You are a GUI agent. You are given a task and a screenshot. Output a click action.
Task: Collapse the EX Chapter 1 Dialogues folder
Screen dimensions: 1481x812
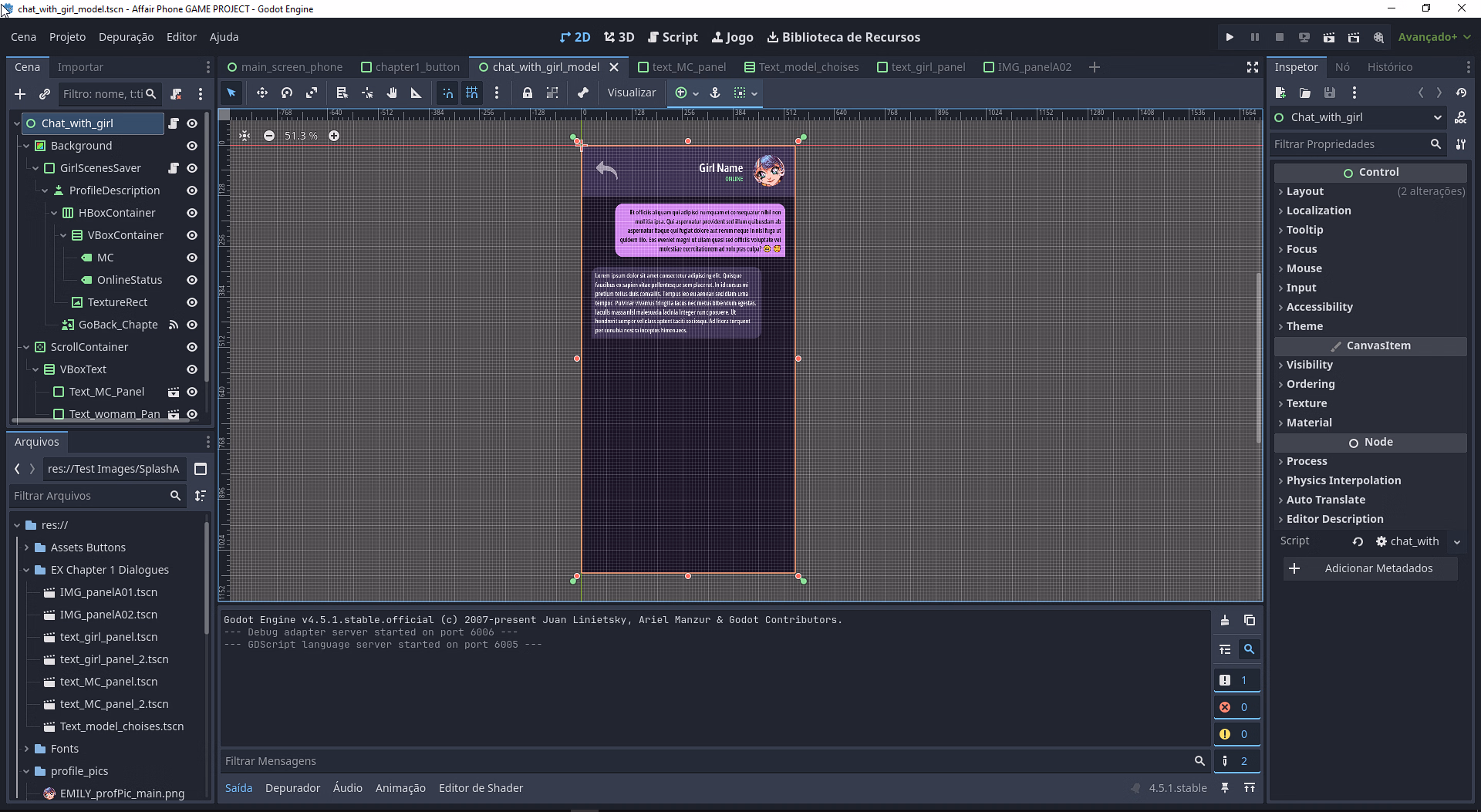click(x=27, y=570)
